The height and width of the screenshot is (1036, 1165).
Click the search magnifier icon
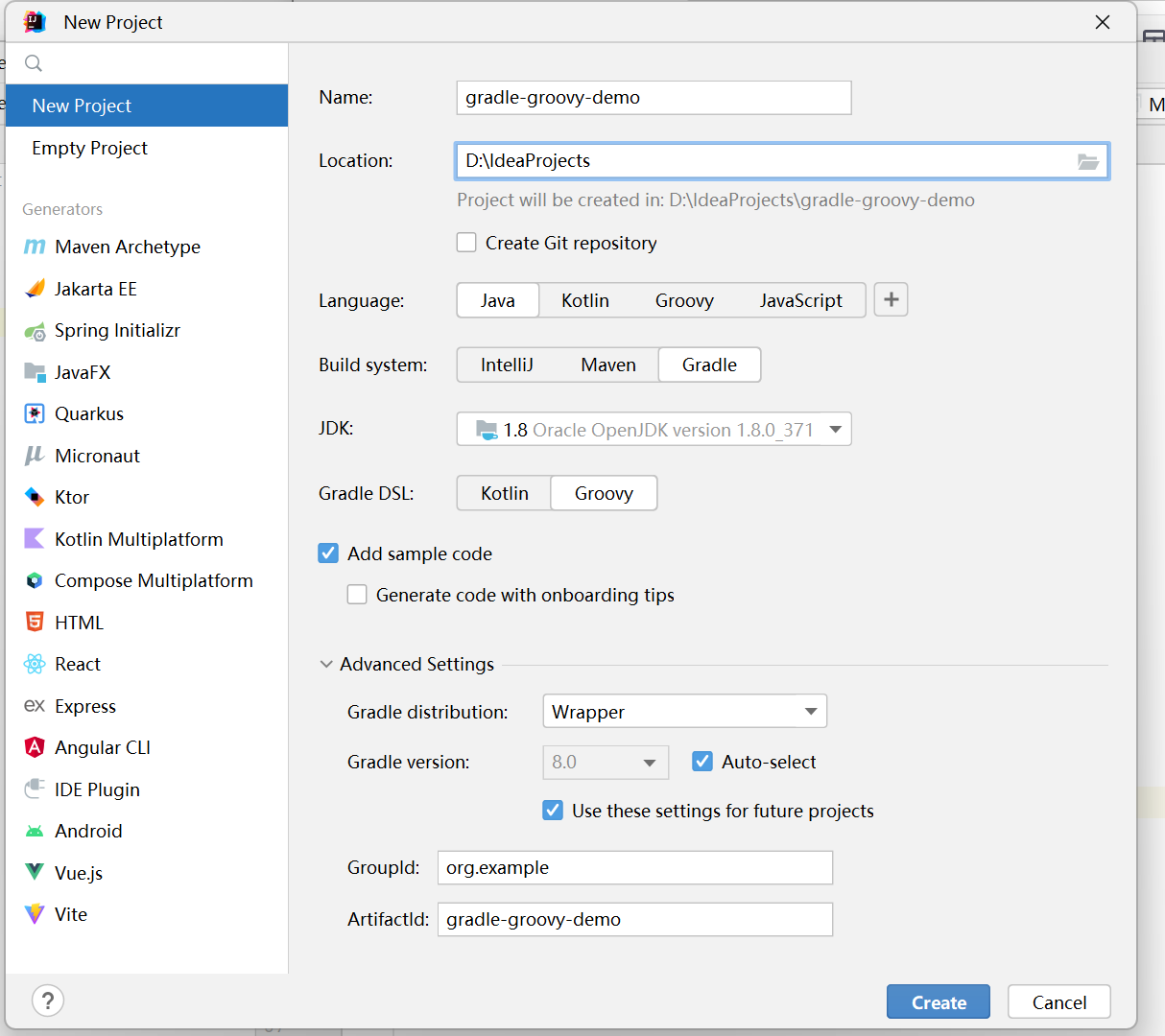[34, 63]
